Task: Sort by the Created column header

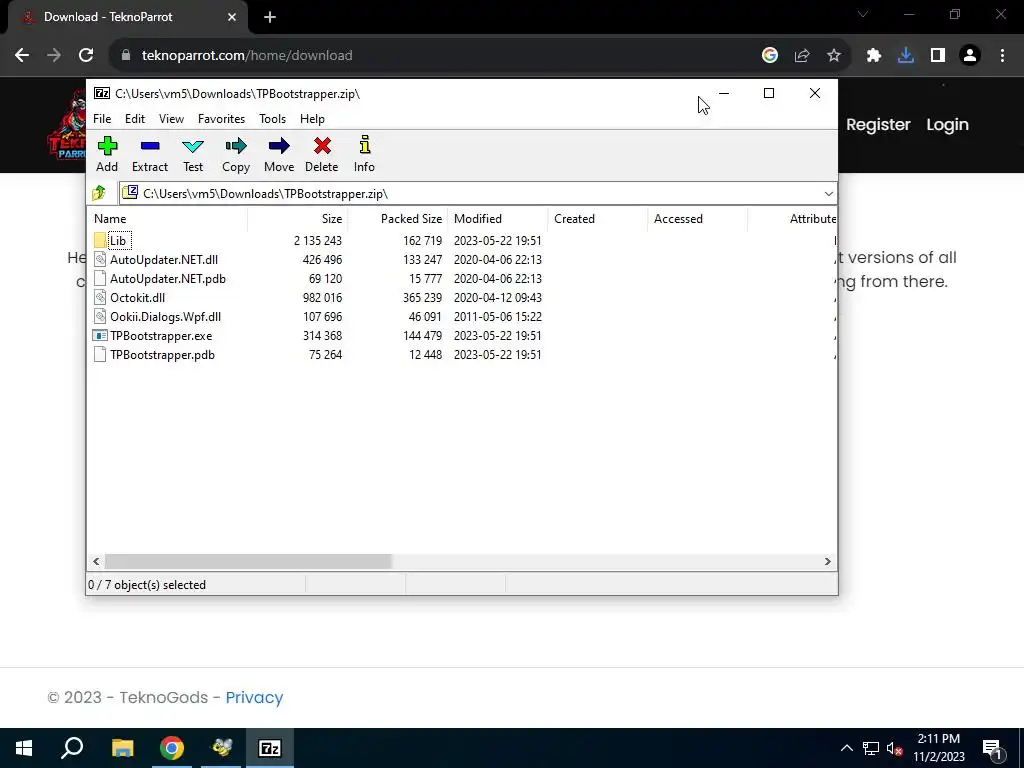Action: click(x=598, y=219)
